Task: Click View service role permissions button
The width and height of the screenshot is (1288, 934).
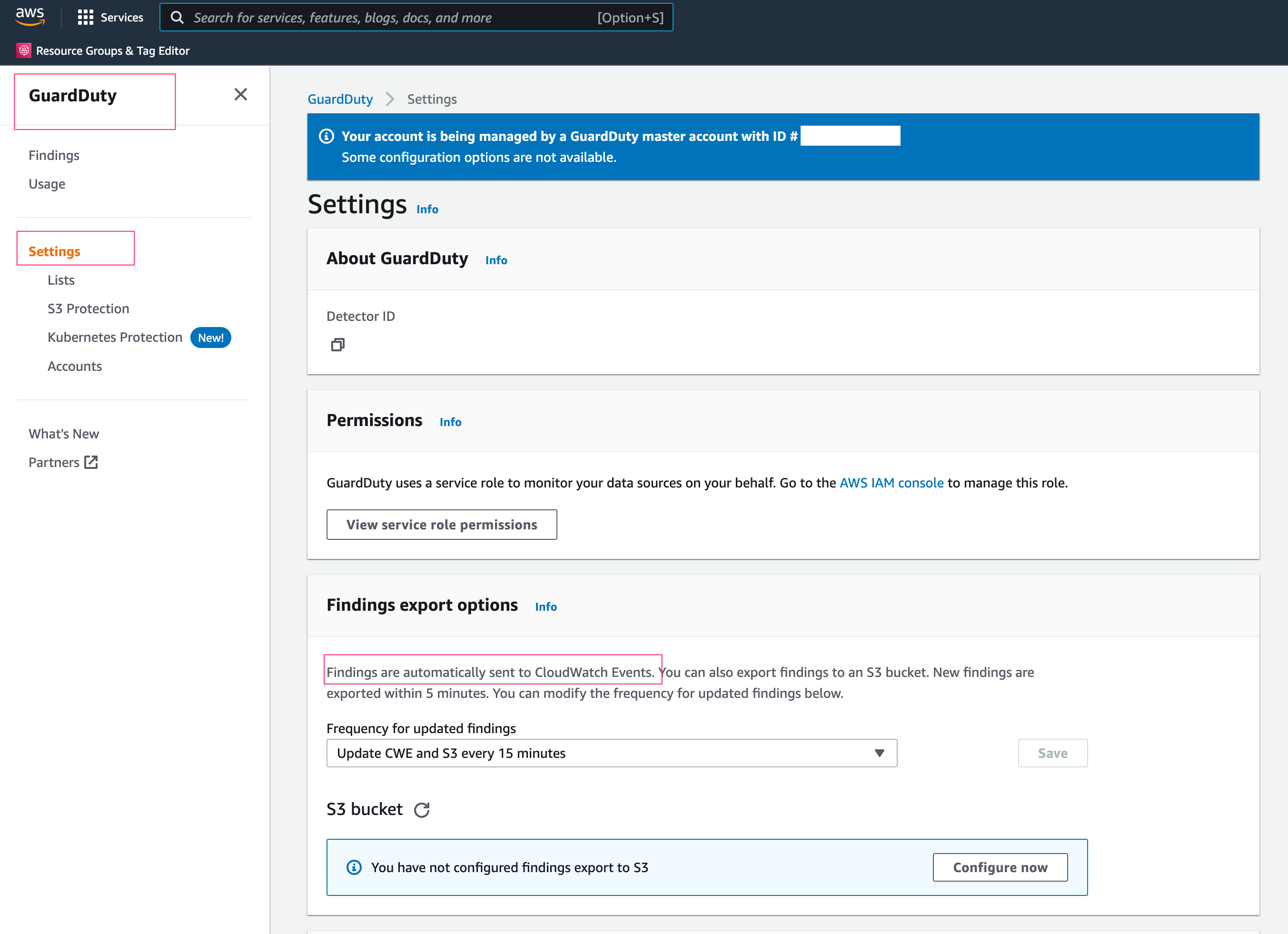Action: coord(442,525)
